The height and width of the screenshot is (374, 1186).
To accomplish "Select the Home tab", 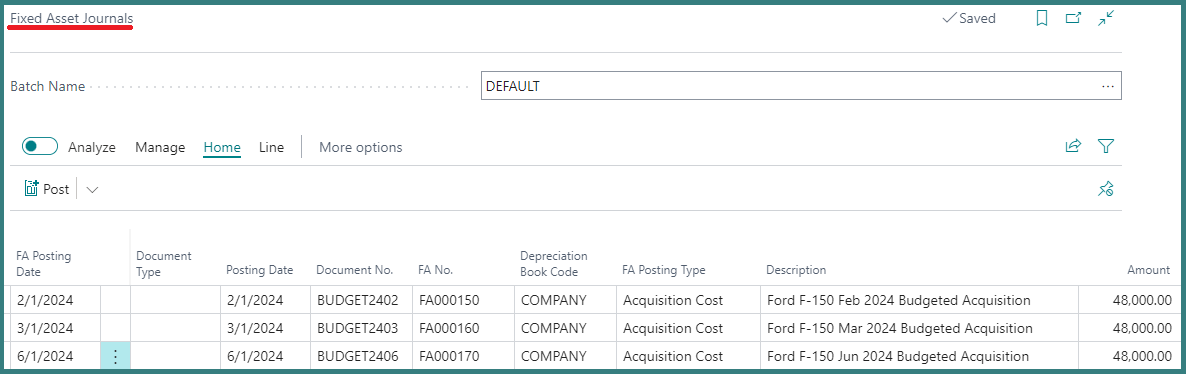I will pyautogui.click(x=222, y=148).
